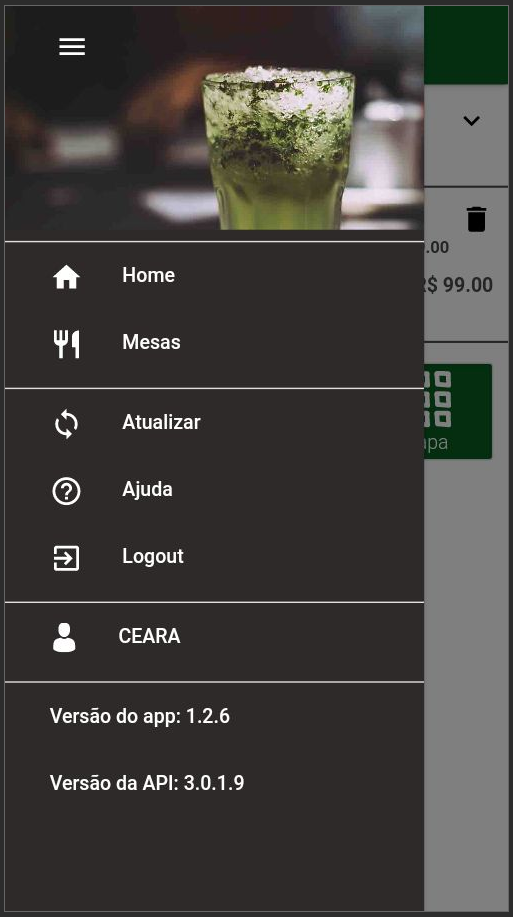Open the Home menu item
Screen dimensions: 513x917
click(214, 275)
